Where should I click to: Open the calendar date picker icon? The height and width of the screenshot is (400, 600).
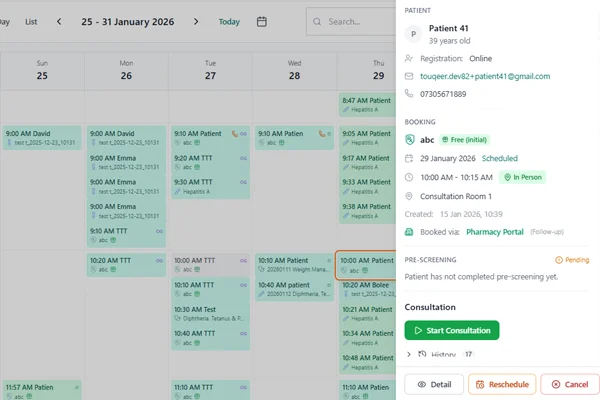point(262,22)
